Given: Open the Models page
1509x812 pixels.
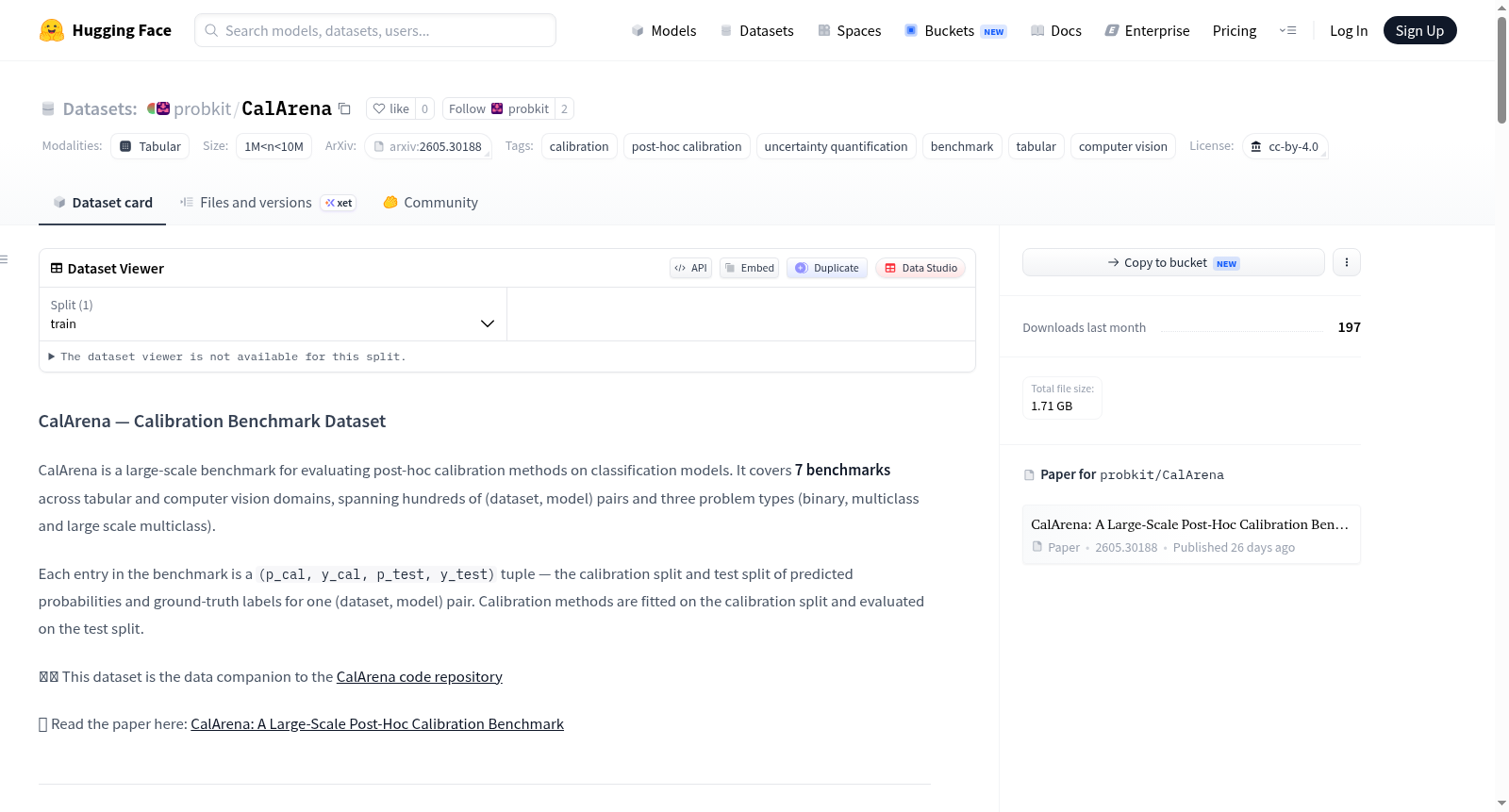Looking at the screenshot, I should 664,30.
